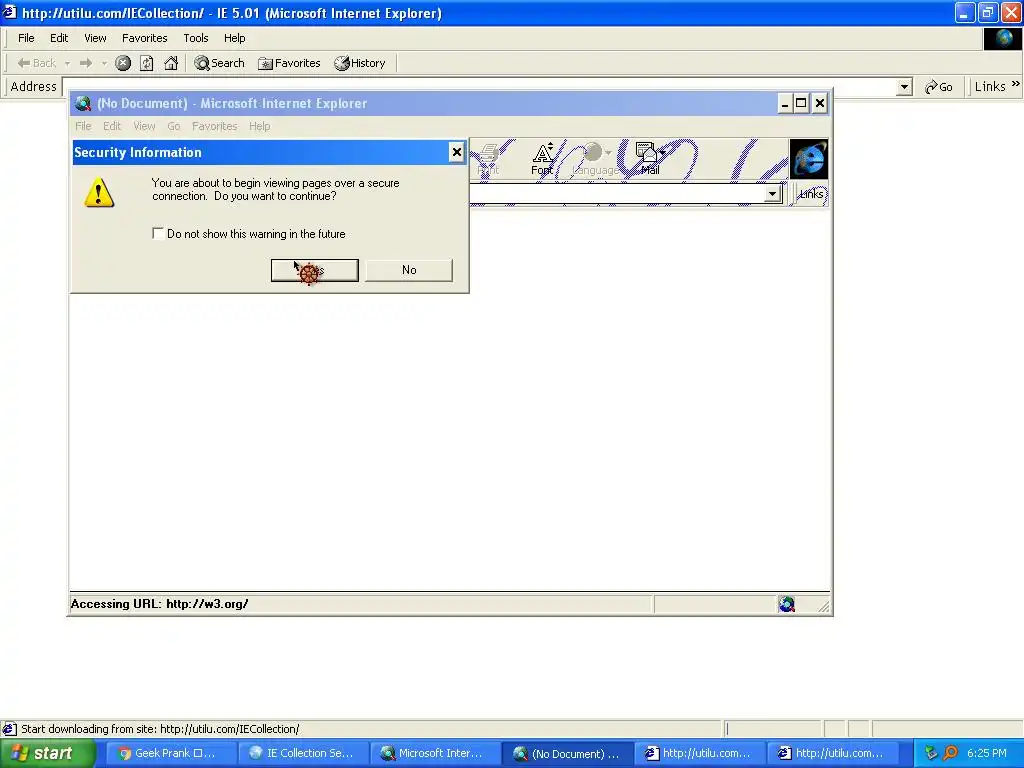Click the magnifier icon in system tray
The image size is (1024, 768).
click(951, 753)
